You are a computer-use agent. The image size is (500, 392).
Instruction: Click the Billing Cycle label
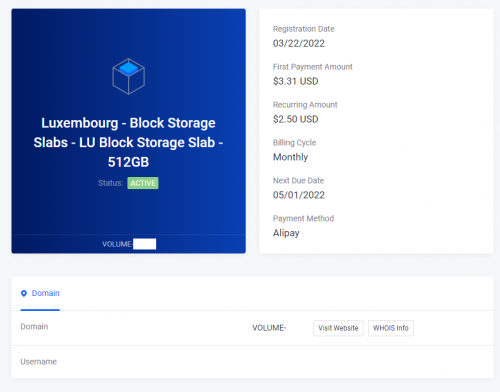pos(294,143)
